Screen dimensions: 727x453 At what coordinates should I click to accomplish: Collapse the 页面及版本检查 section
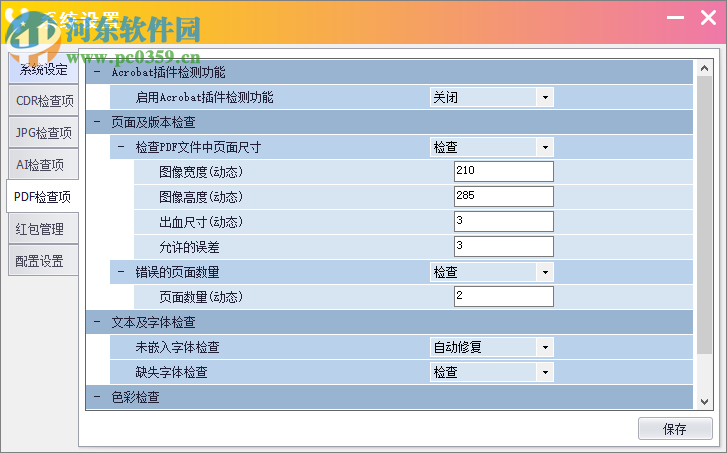click(97, 122)
